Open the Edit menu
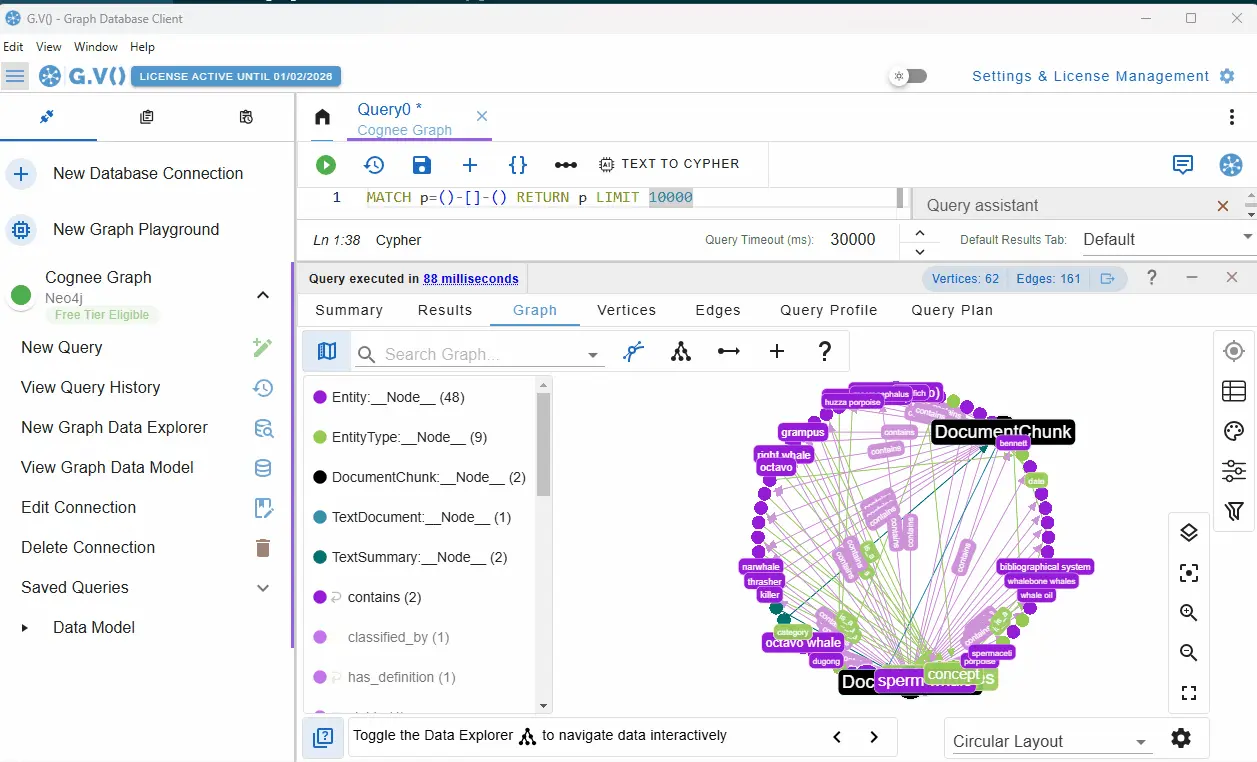Viewport: 1257px width, 762px height. point(13,47)
